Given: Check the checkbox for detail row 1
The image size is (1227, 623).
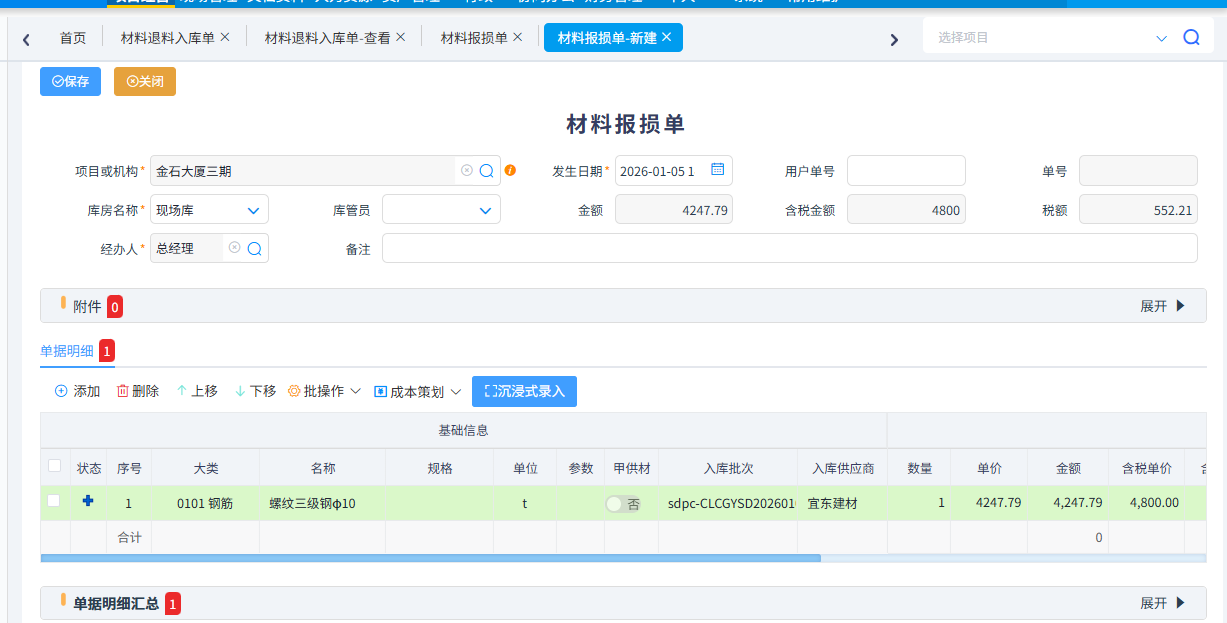Looking at the screenshot, I should [x=54, y=503].
